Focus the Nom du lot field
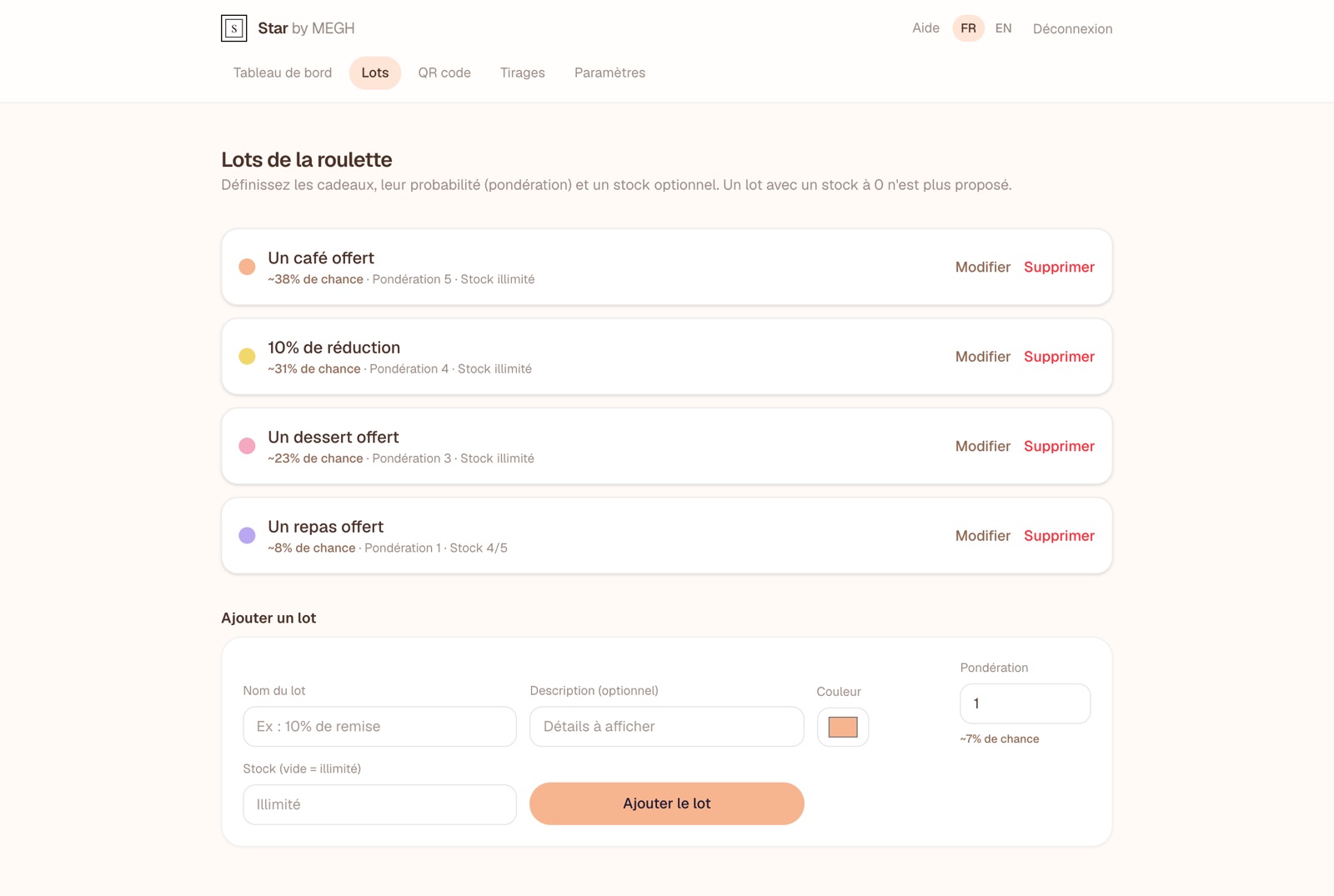Viewport: 1334px width, 896px height. (379, 727)
